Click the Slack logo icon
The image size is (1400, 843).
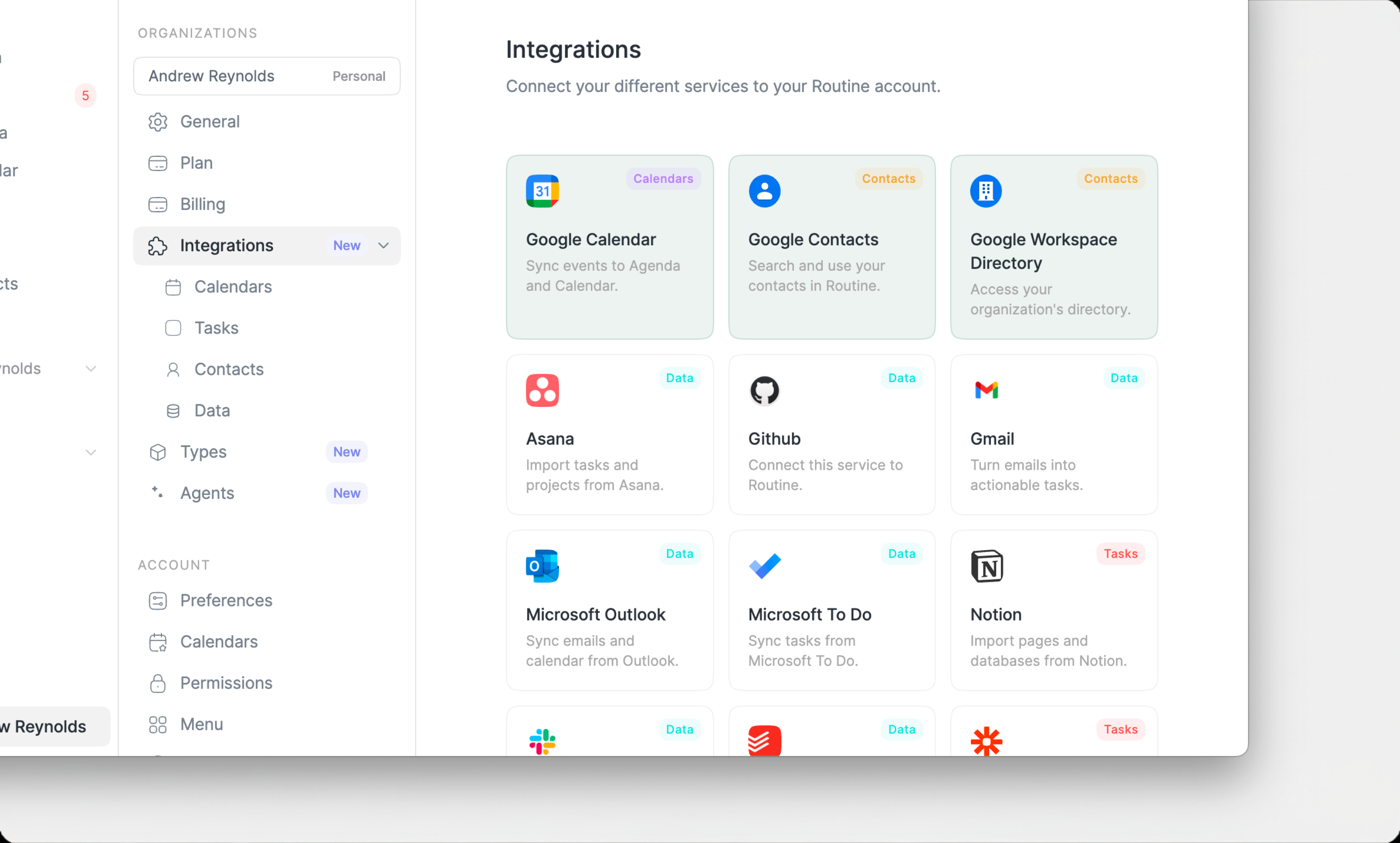coord(542,741)
